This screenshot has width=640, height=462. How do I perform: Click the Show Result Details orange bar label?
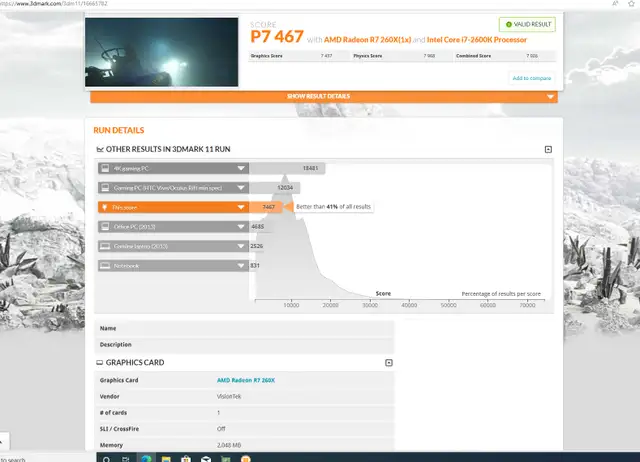pyautogui.click(x=318, y=96)
